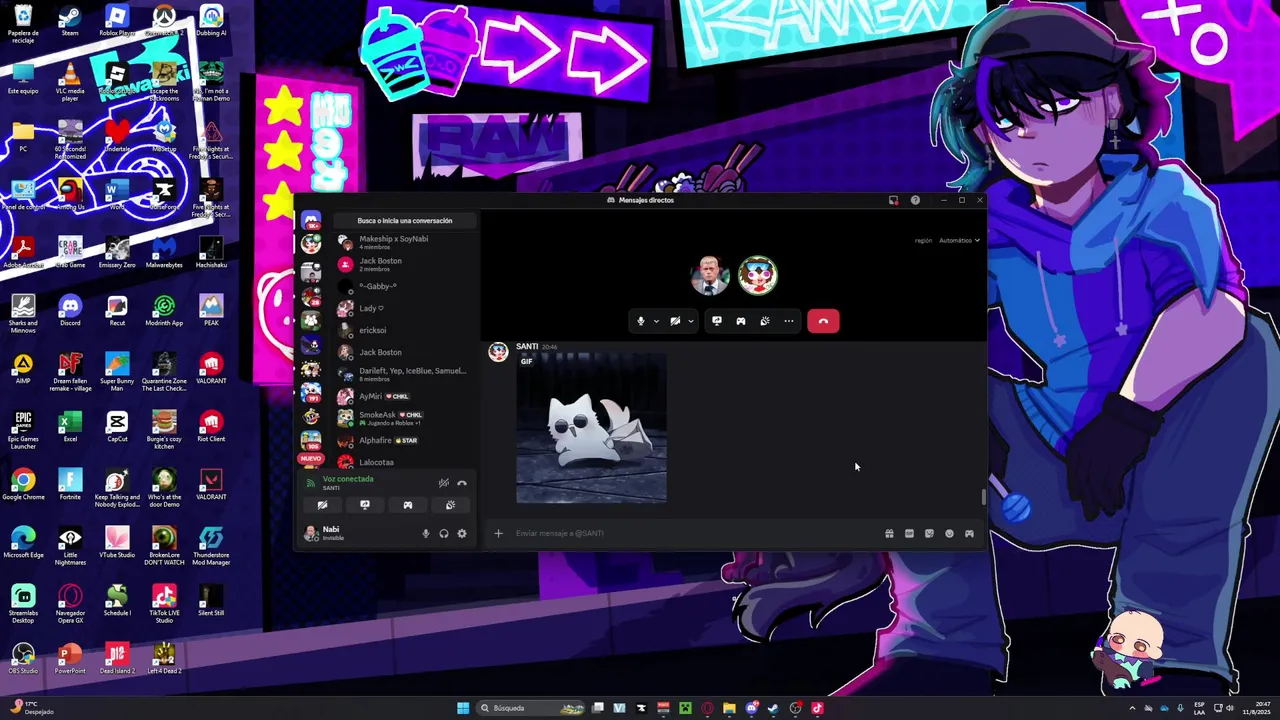Viewport: 1280px width, 720px height.
Task: Open microphone options arrow in call controls
Action: 656,321
